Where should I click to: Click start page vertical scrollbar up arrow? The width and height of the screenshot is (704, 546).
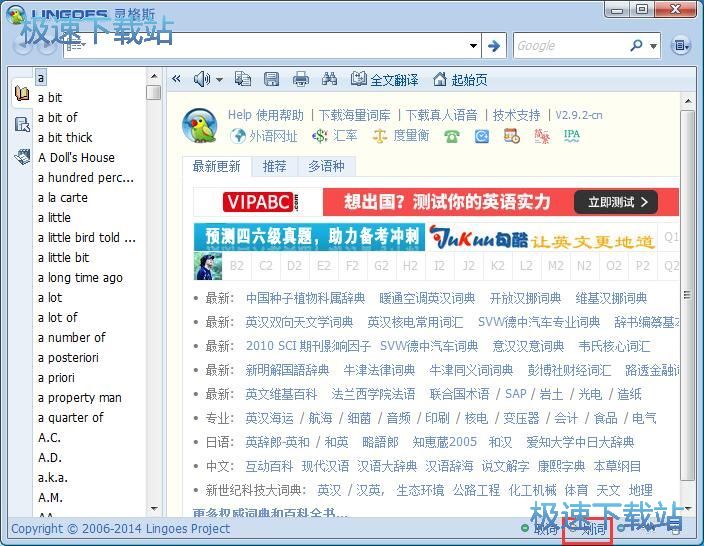pyautogui.click(x=687, y=101)
